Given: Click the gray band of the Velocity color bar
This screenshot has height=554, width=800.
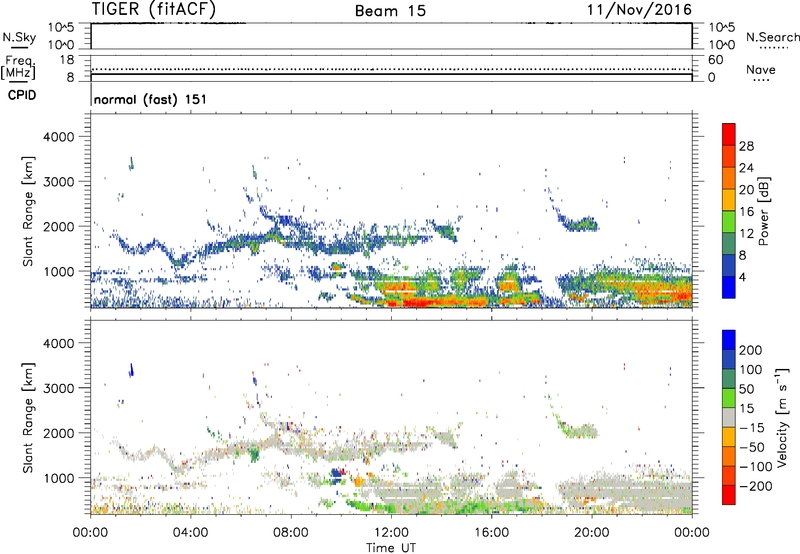Looking at the screenshot, I should [x=729, y=417].
